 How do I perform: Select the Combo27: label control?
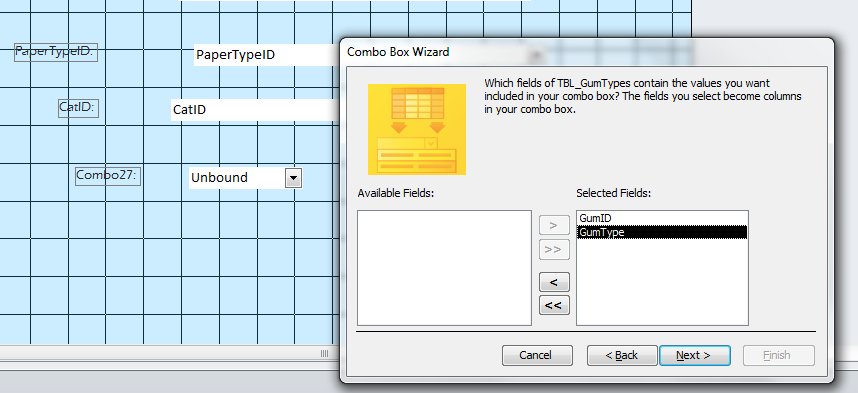pos(108,176)
